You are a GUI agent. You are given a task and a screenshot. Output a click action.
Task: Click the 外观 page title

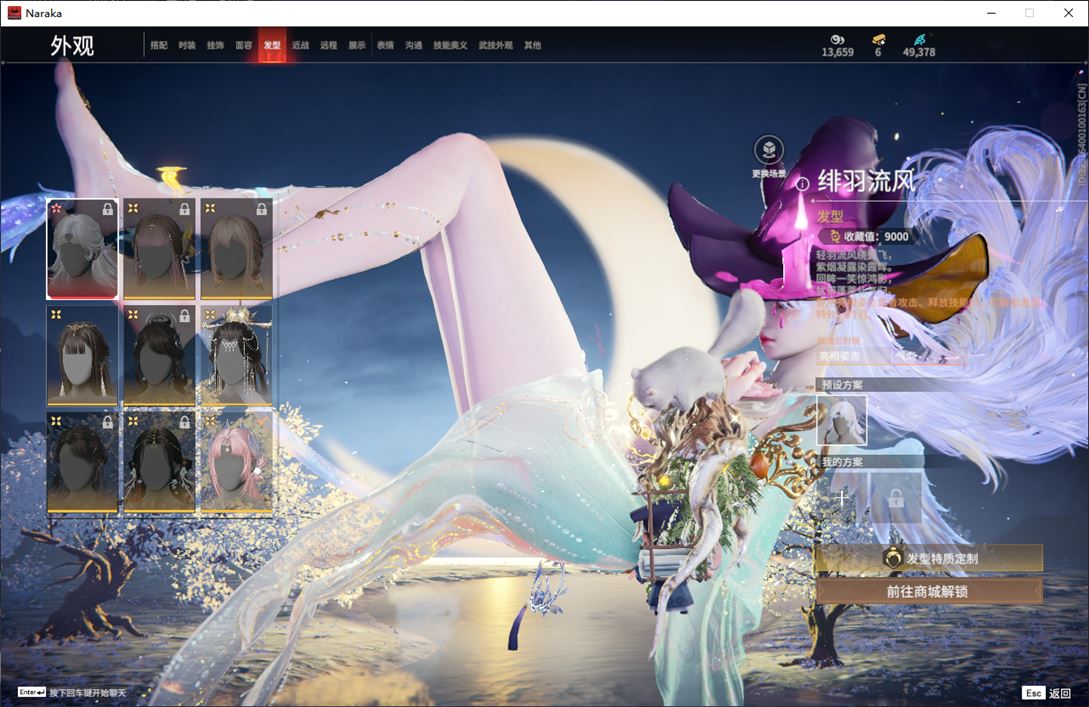point(72,46)
